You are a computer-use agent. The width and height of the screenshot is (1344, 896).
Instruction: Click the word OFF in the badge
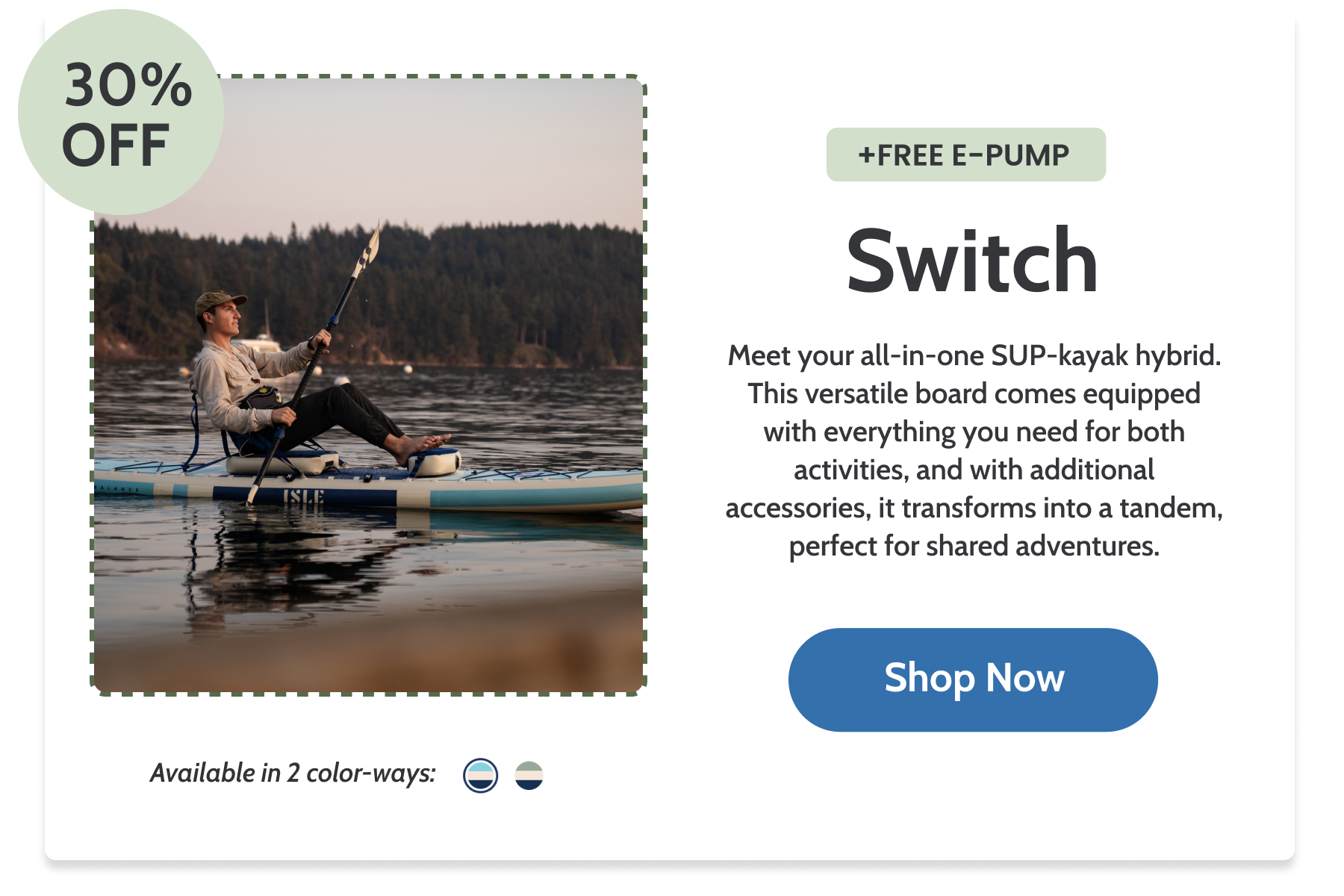click(x=116, y=146)
